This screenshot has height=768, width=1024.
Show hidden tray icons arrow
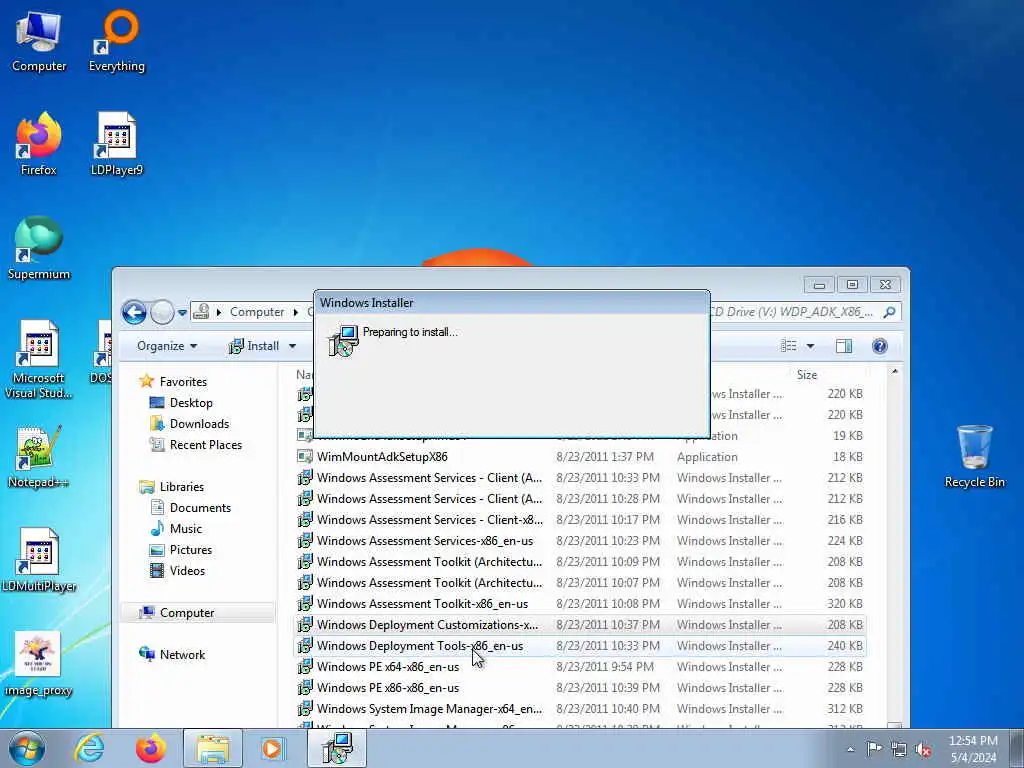(x=850, y=750)
